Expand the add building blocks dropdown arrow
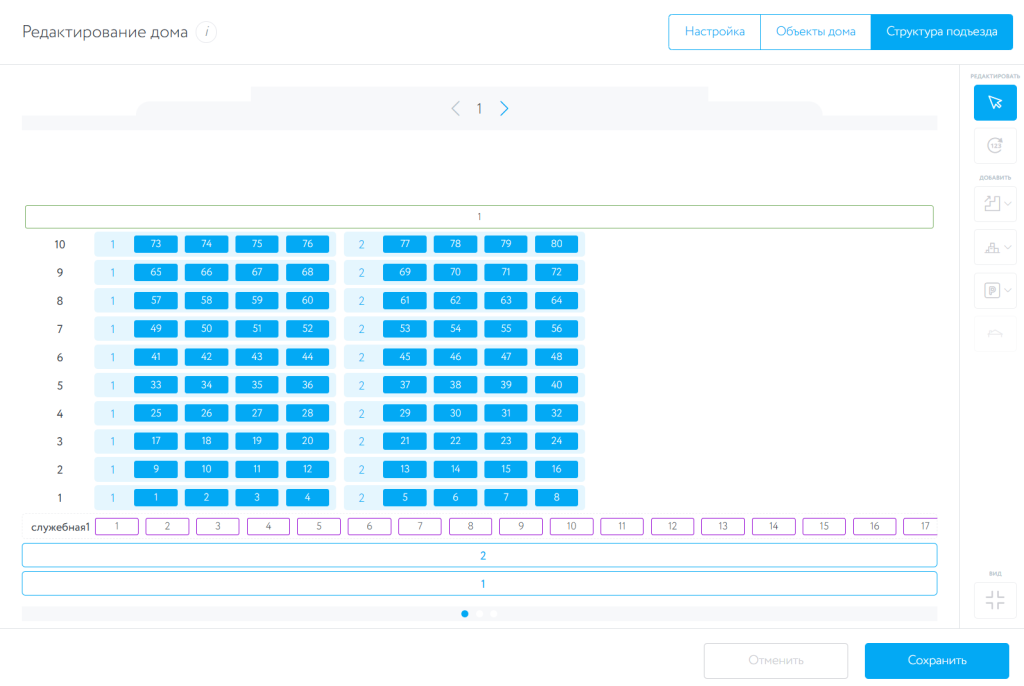This screenshot has width=1024, height=686. click(x=1008, y=247)
